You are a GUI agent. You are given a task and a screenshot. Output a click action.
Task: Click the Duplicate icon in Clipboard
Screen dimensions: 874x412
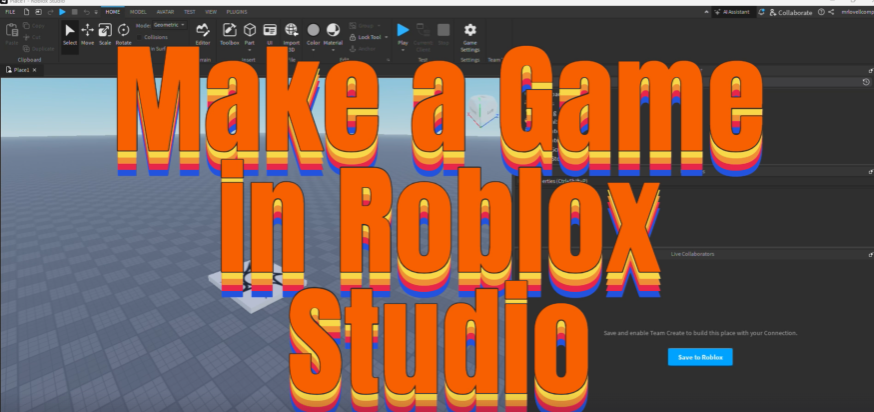26,49
